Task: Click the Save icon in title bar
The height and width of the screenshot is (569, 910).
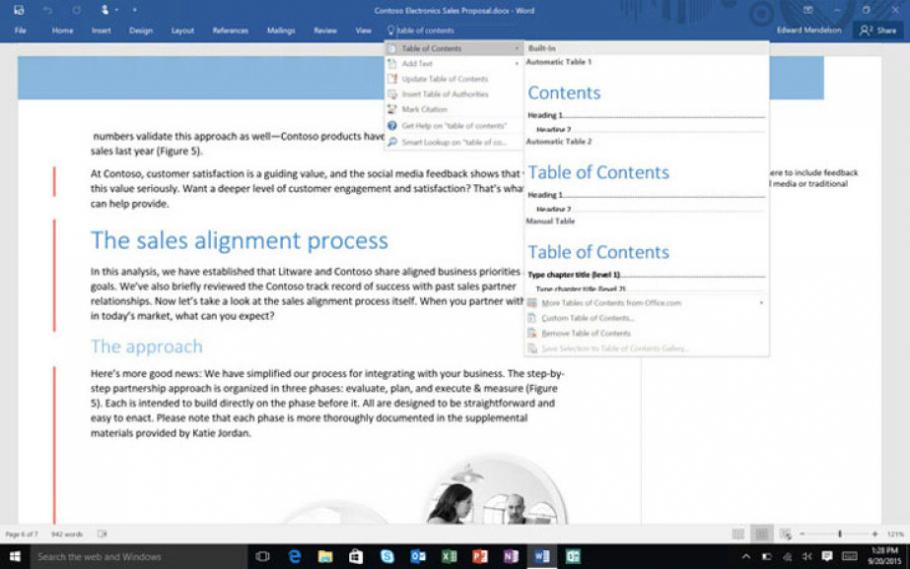Action: pos(19,10)
